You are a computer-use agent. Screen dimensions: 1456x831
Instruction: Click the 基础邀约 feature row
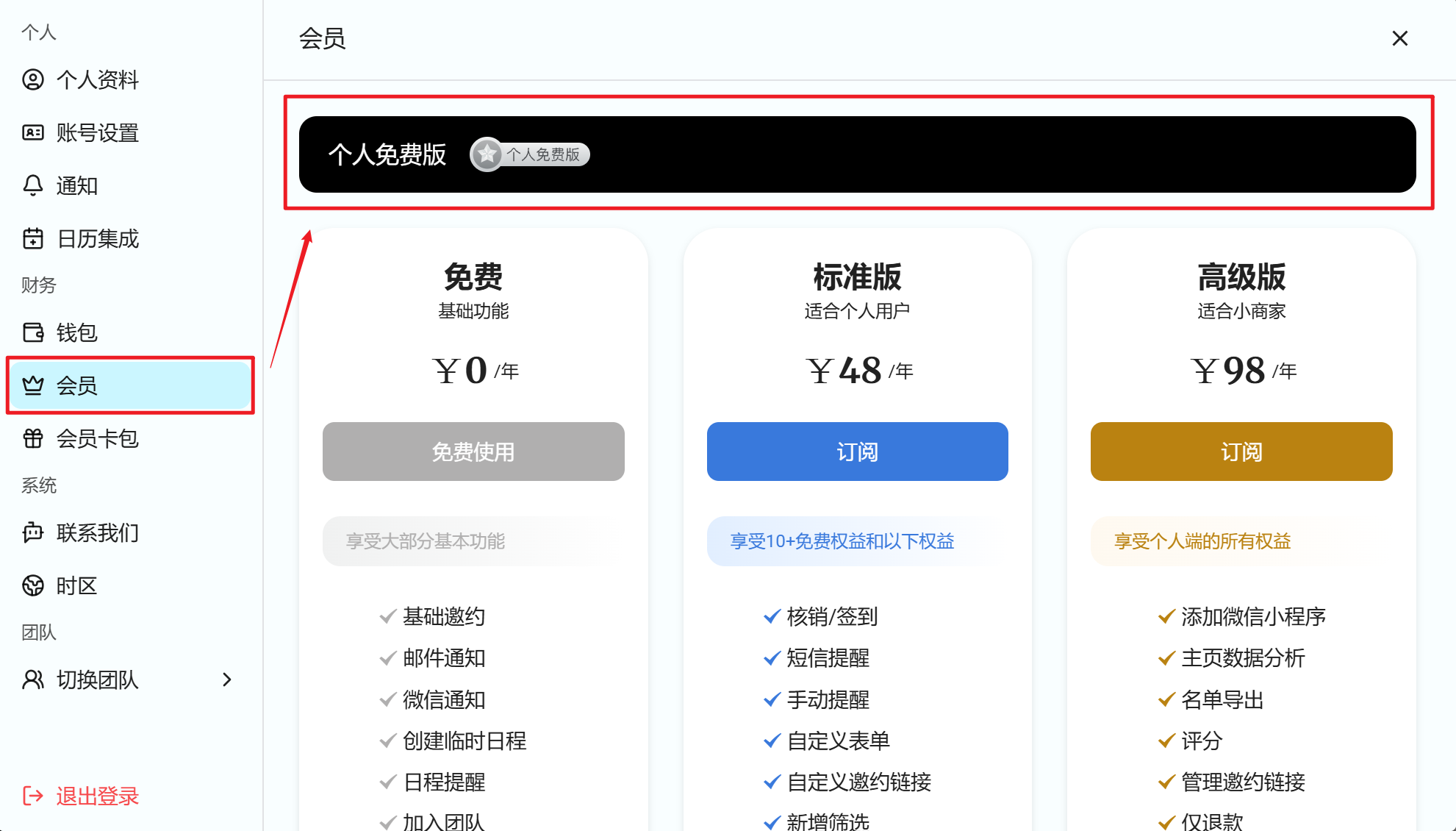[x=432, y=616]
